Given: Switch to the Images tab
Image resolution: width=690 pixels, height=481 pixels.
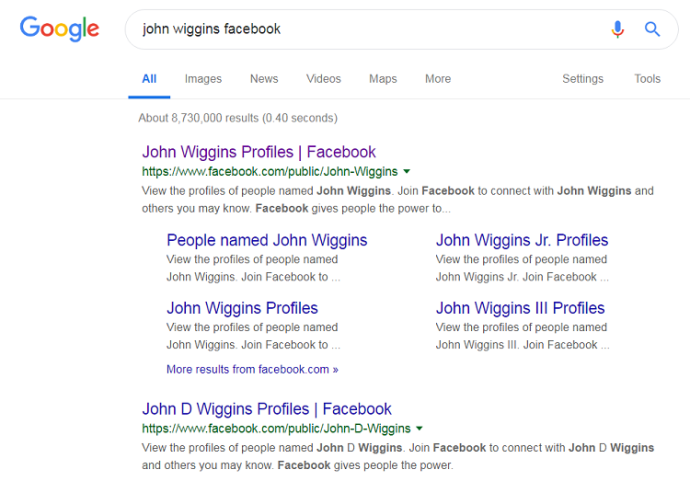Looking at the screenshot, I should [203, 79].
